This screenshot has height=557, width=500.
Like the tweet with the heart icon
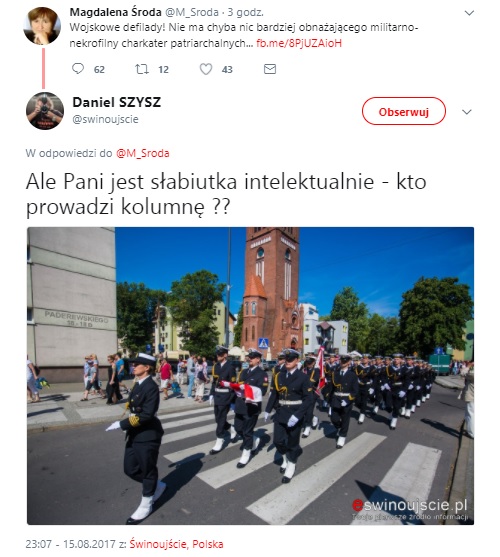[x=206, y=69]
